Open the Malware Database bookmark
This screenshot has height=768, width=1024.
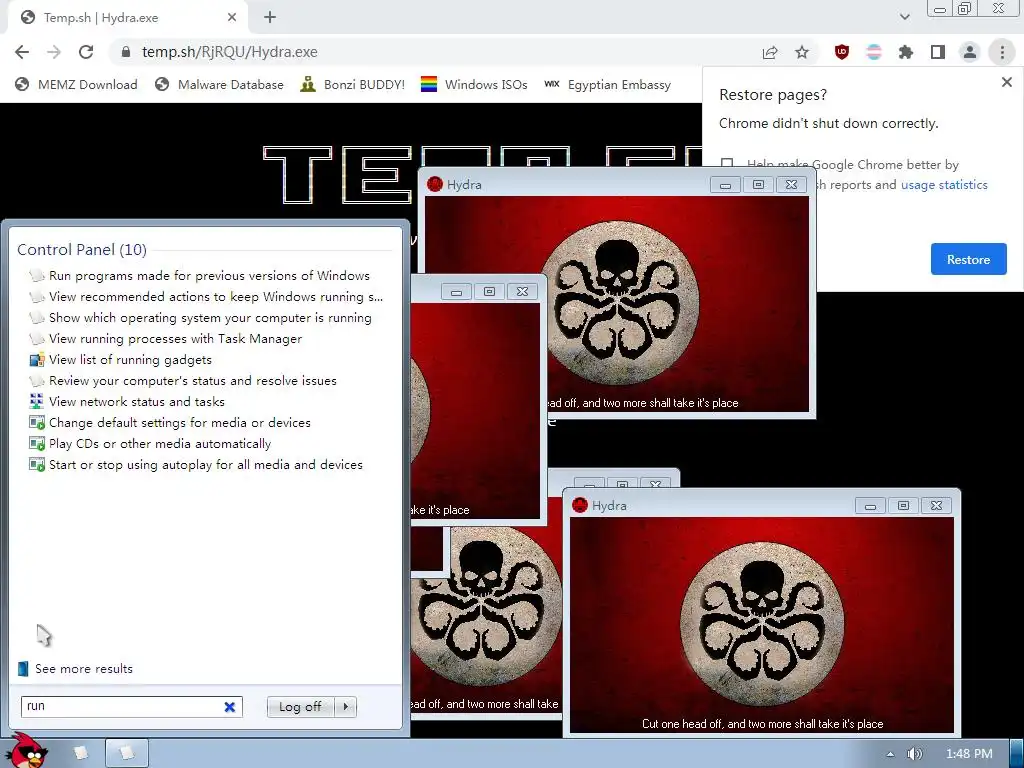pyautogui.click(x=219, y=85)
